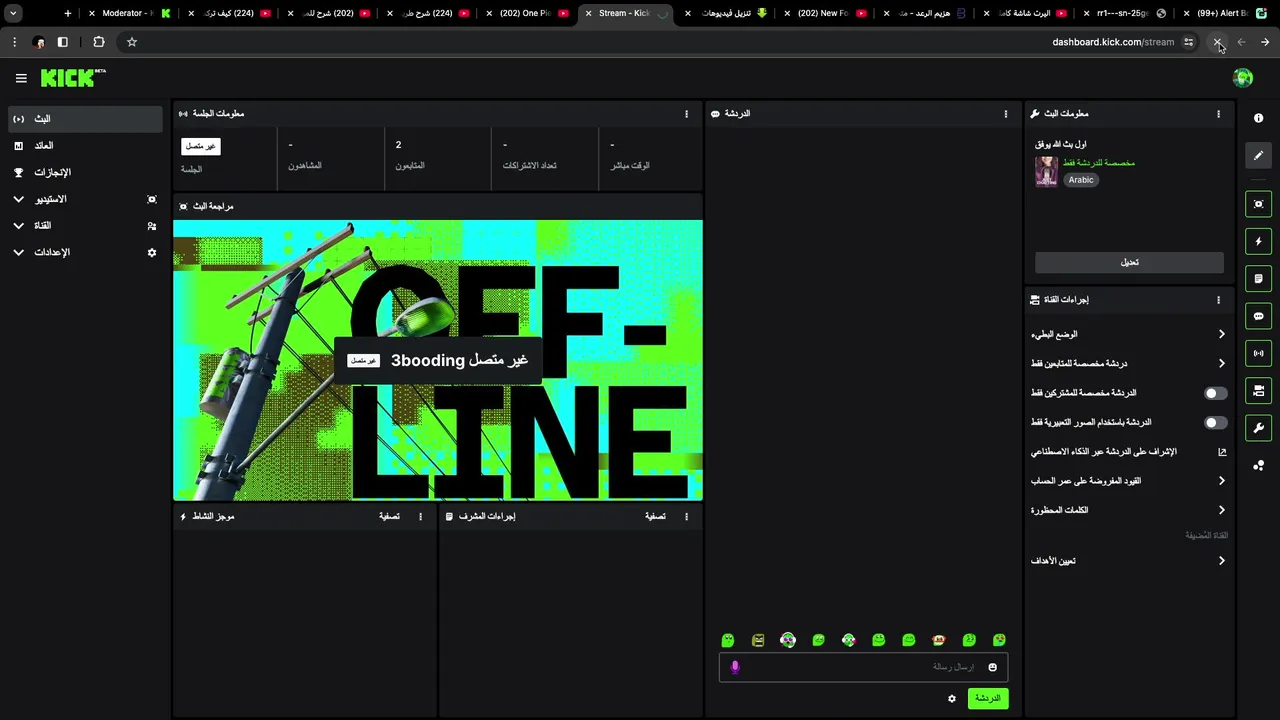The width and height of the screenshot is (1280, 720).
Task: Toggle الدردشة باستخدام الصور التعبيرية فقط switch
Action: [x=1215, y=423]
